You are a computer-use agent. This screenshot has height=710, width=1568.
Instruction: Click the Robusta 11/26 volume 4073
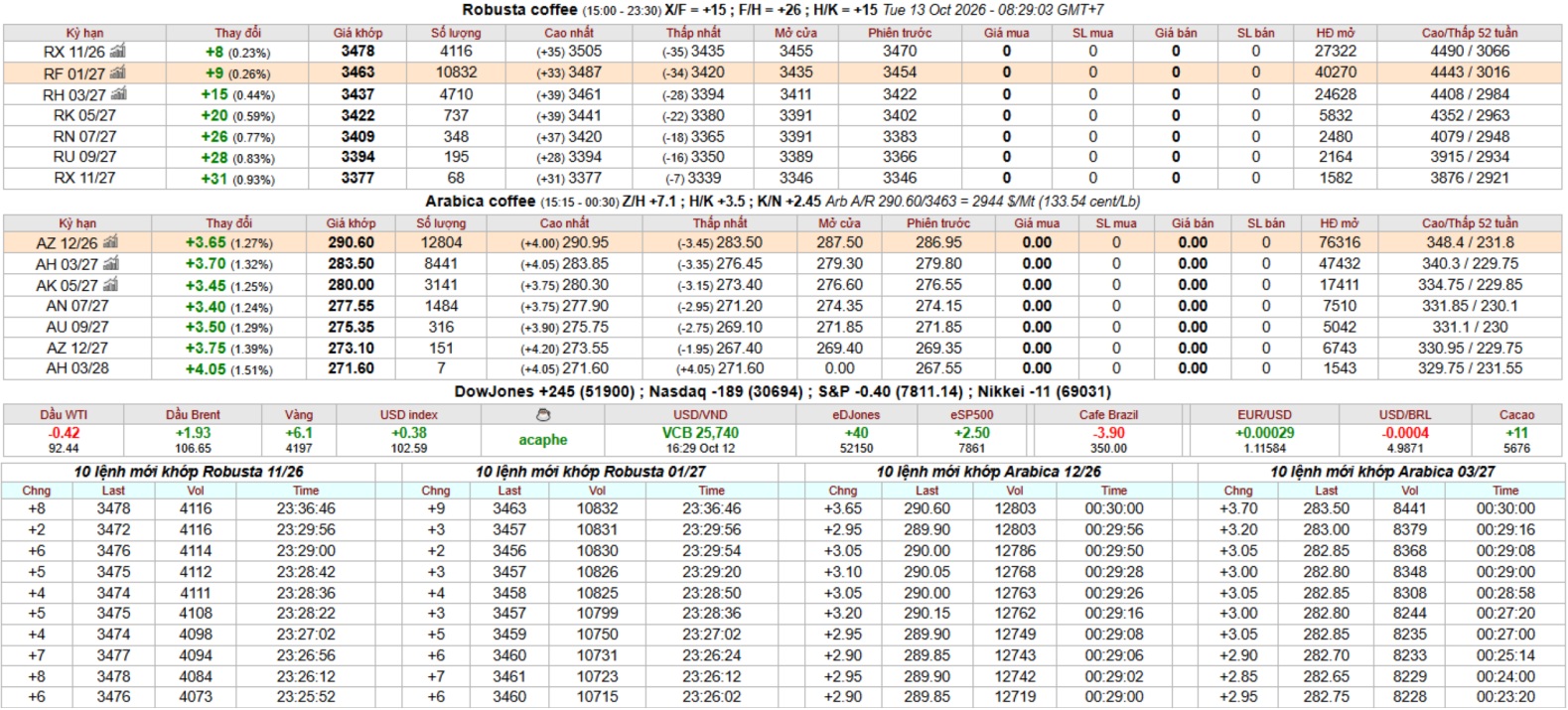196,697
